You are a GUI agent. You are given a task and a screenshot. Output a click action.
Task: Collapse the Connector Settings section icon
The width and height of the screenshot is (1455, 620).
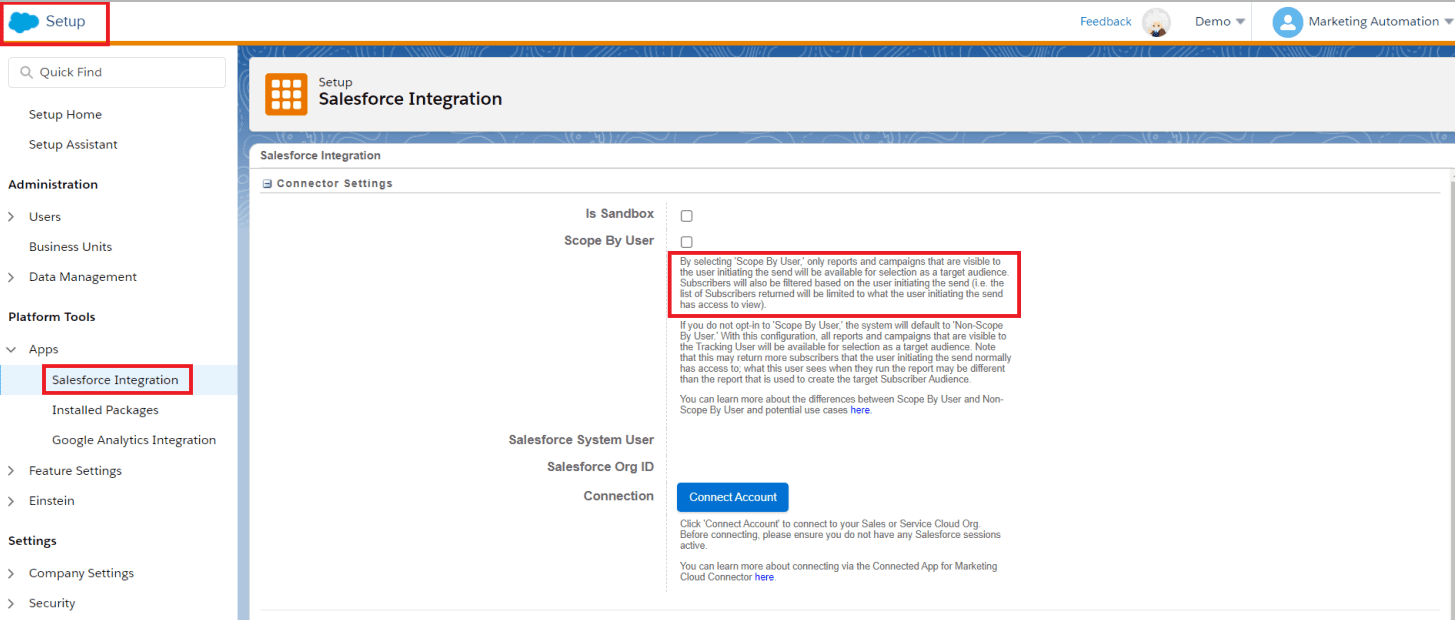(x=267, y=184)
